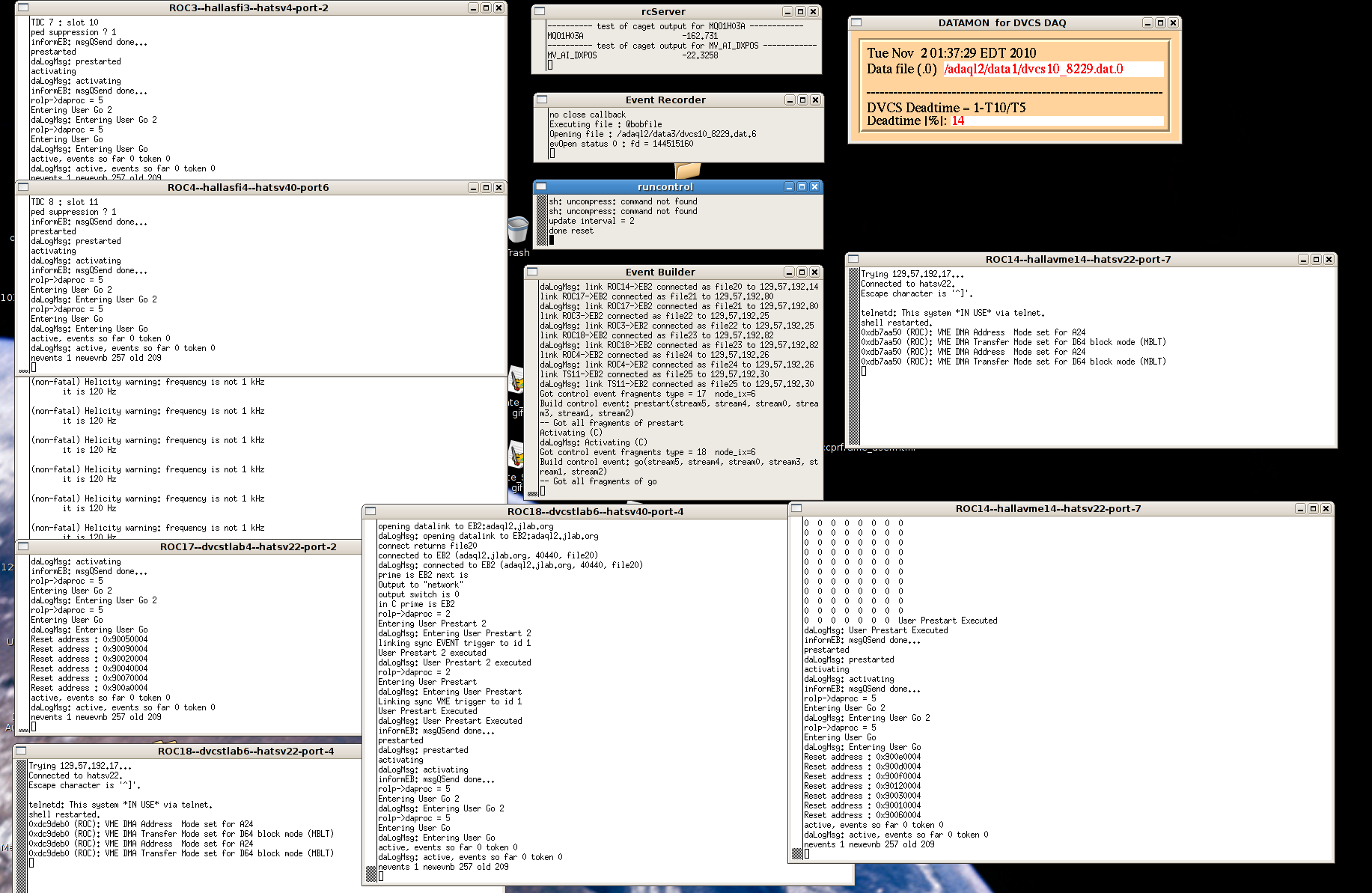
Task: Open window menu icon of runcontrol
Action: point(541,186)
